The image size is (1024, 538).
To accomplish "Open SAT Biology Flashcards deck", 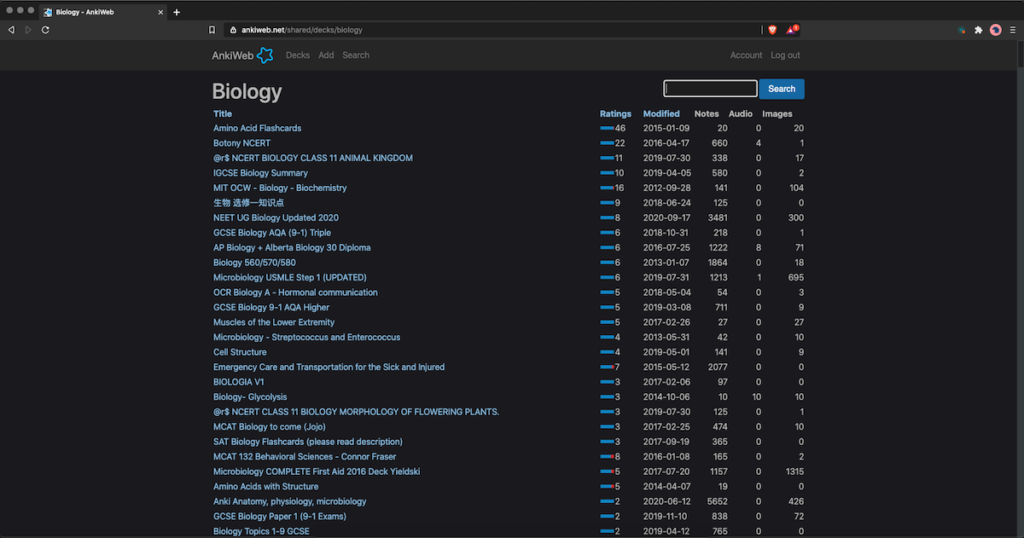I will pyautogui.click(x=308, y=442).
